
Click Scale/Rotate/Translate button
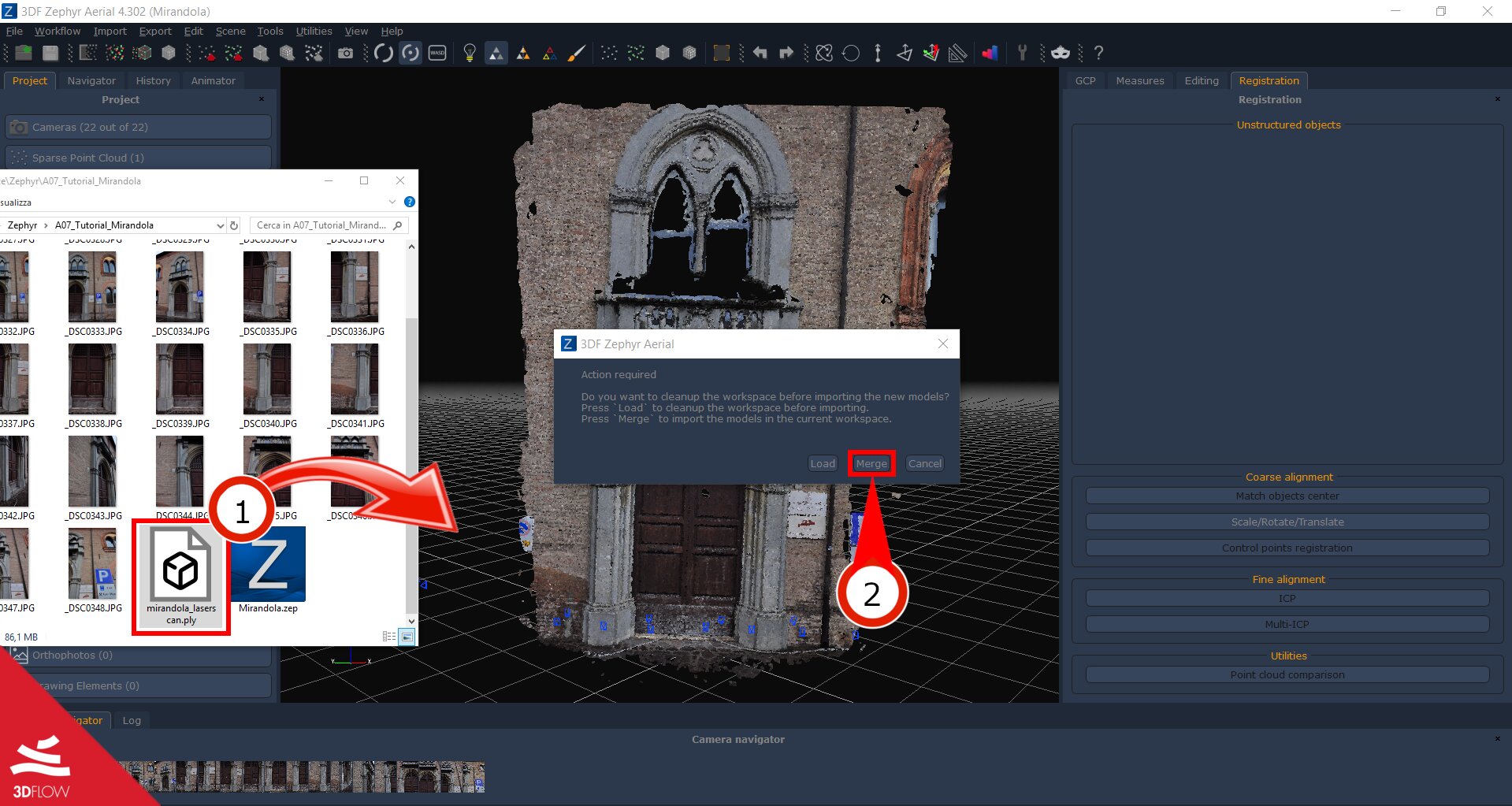(1287, 522)
